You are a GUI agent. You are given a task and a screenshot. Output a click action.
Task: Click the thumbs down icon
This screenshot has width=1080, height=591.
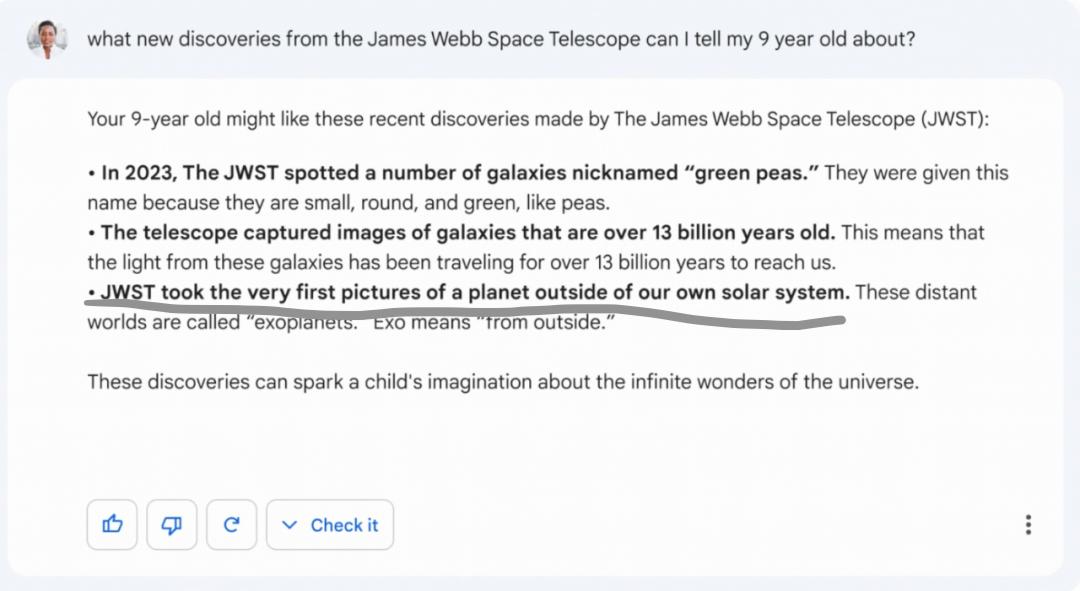172,525
